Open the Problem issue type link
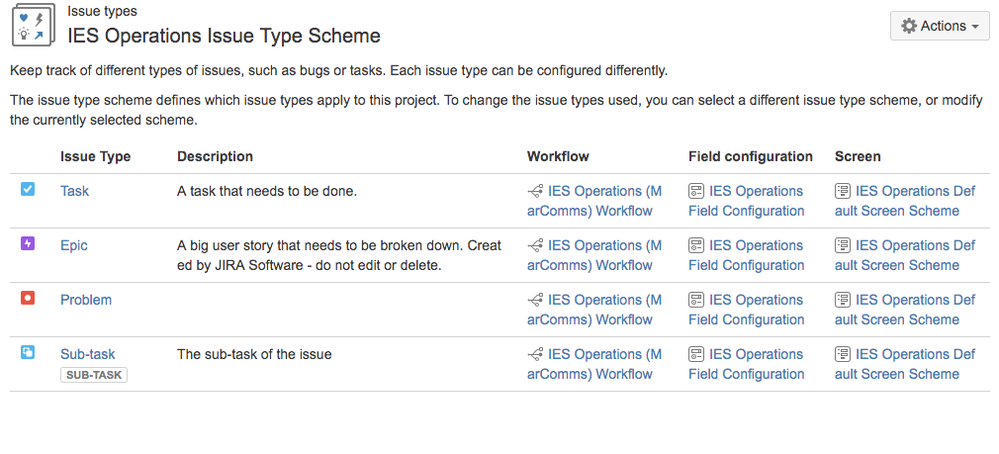Screen dimensions: 999x454 [86, 300]
